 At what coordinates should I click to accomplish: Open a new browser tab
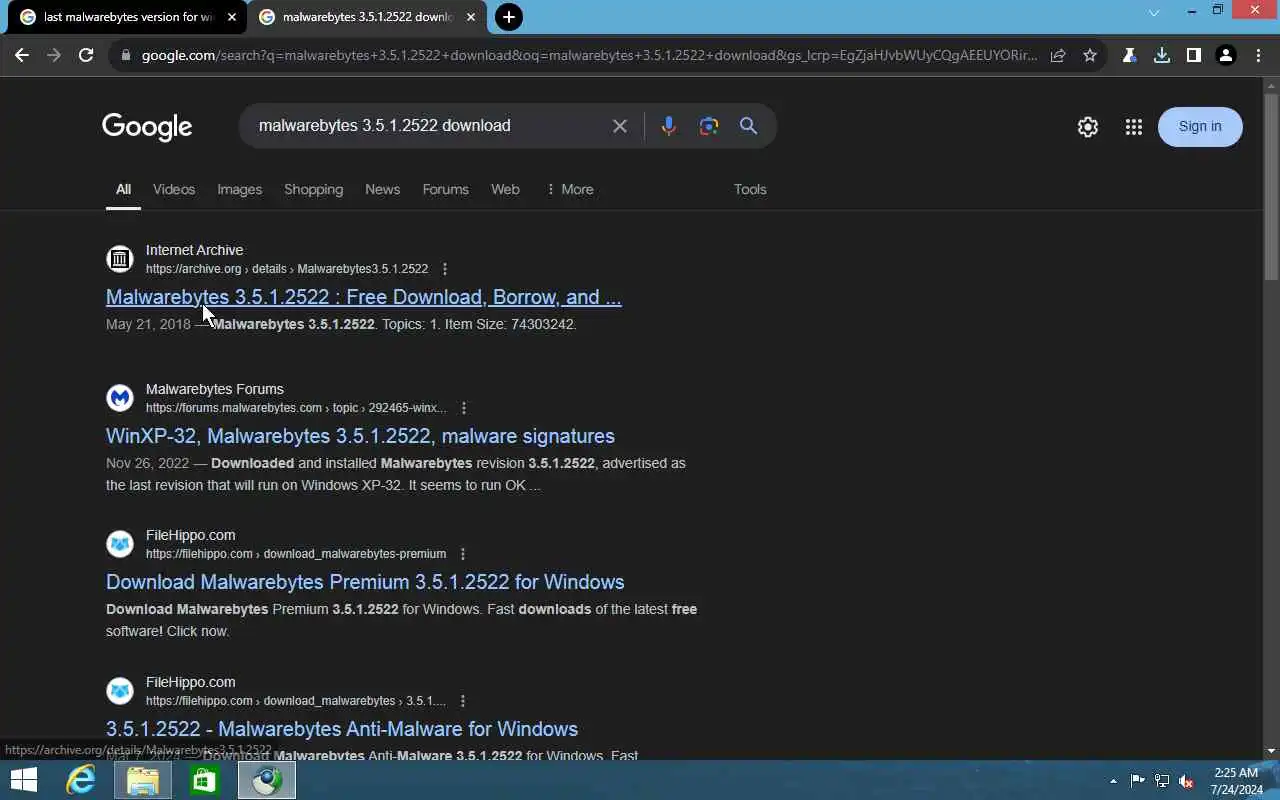pos(508,17)
